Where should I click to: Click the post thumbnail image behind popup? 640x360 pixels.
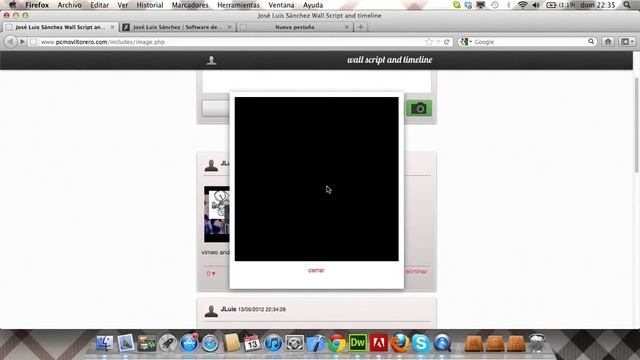click(217, 214)
